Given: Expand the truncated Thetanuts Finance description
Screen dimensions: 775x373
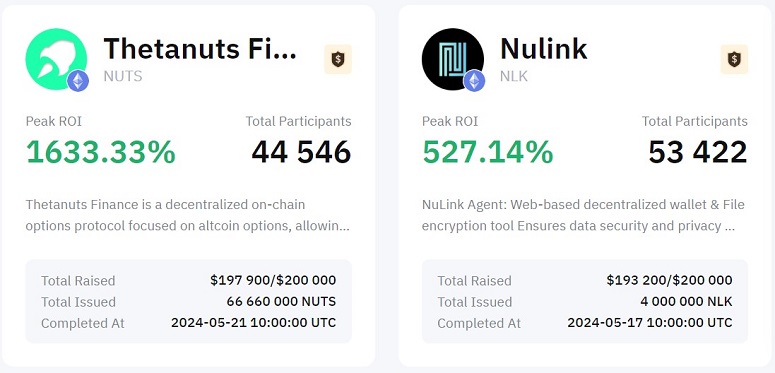Looking at the screenshot, I should (x=188, y=215).
